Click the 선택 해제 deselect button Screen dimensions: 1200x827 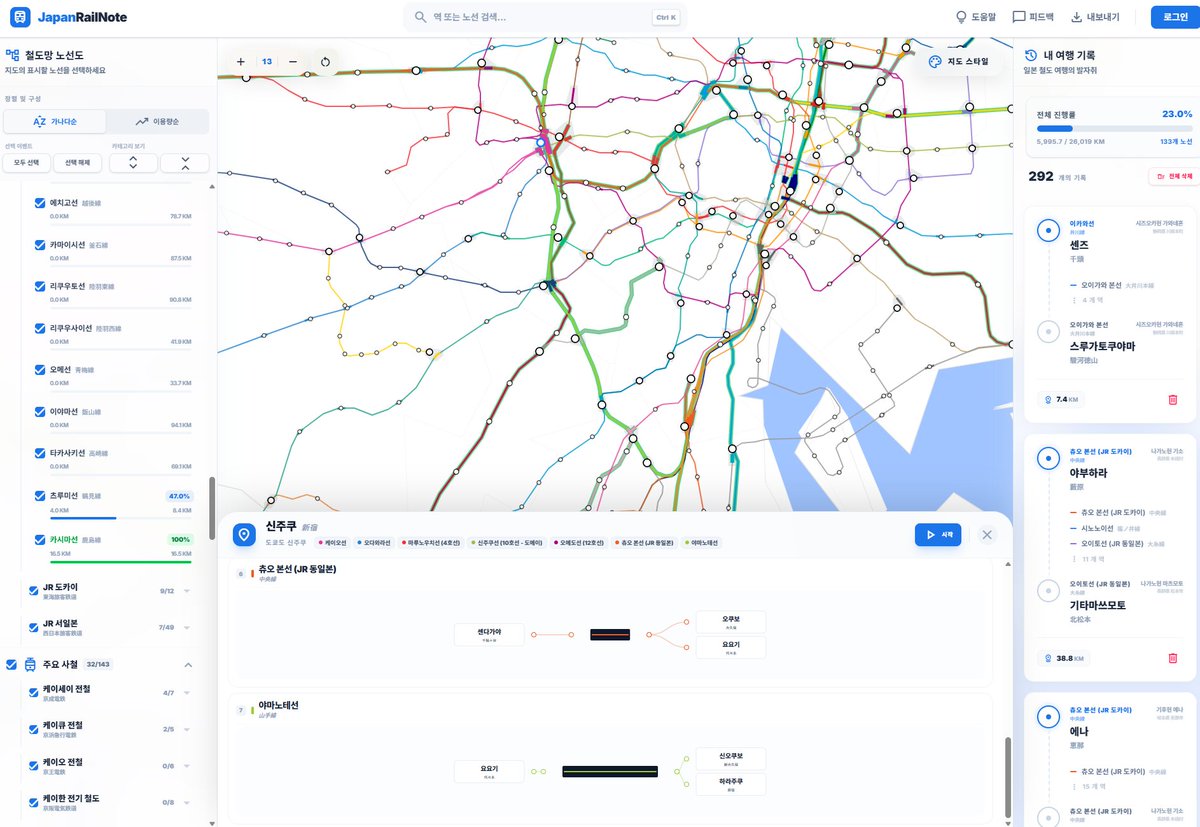pyautogui.click(x=78, y=163)
